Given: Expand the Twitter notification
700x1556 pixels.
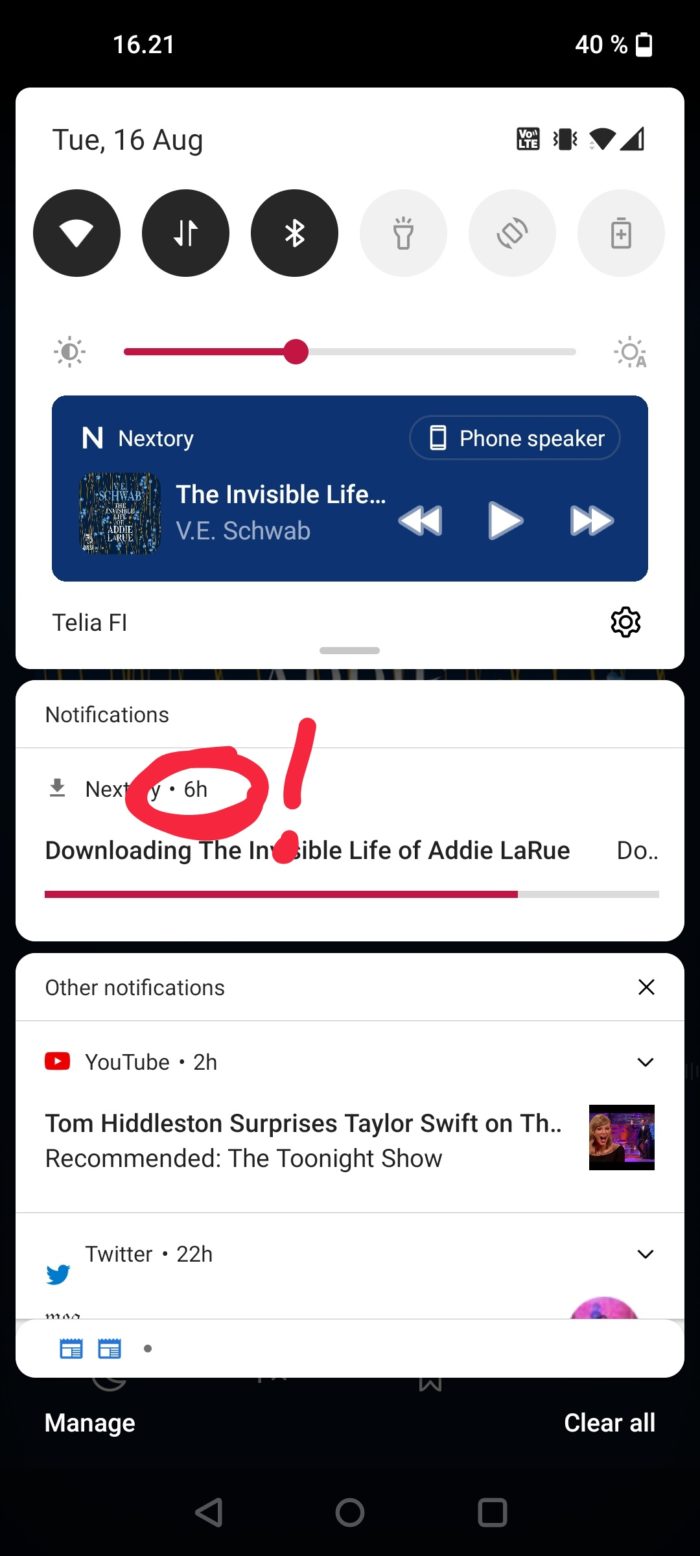Looking at the screenshot, I should coord(646,1254).
